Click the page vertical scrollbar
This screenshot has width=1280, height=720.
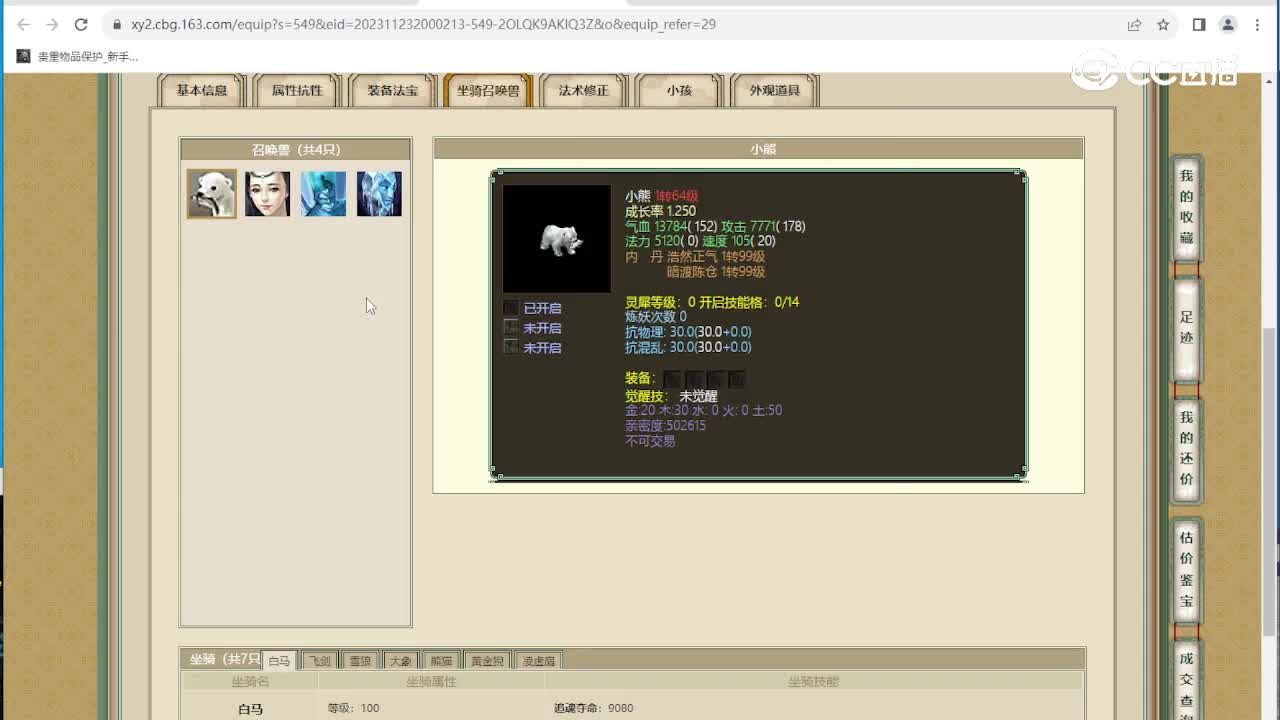point(1271,480)
